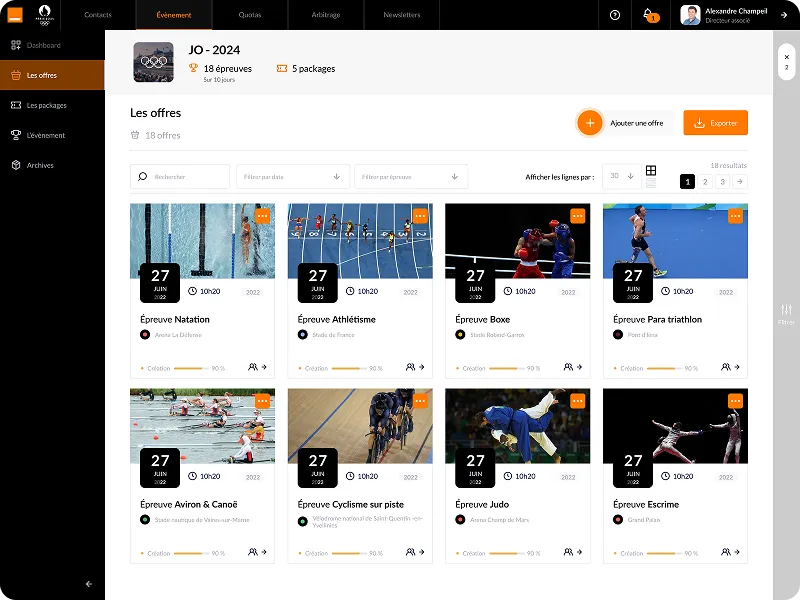Close the right side panel with X

coord(787,57)
